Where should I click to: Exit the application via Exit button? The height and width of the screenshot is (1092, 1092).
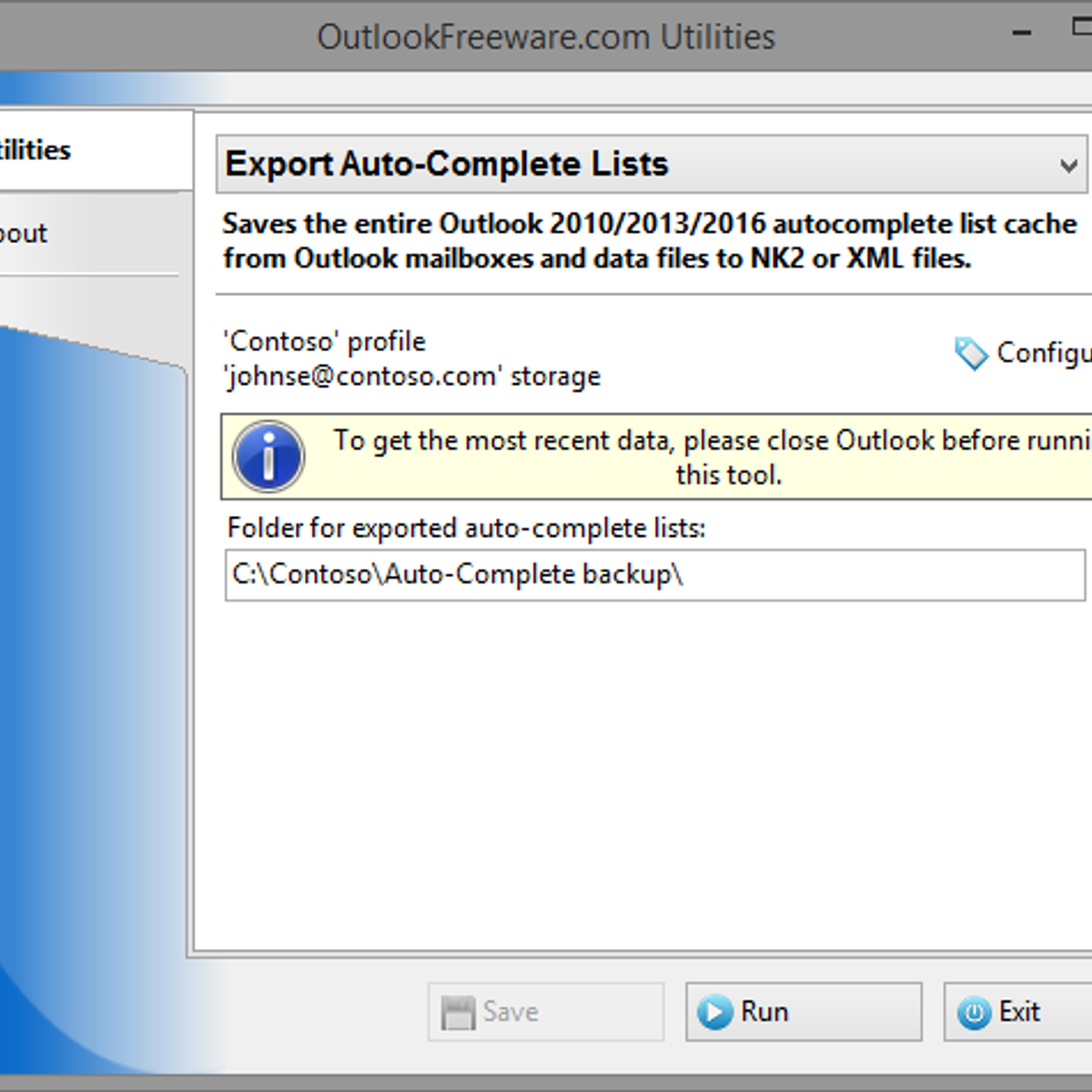[x=1019, y=1011]
